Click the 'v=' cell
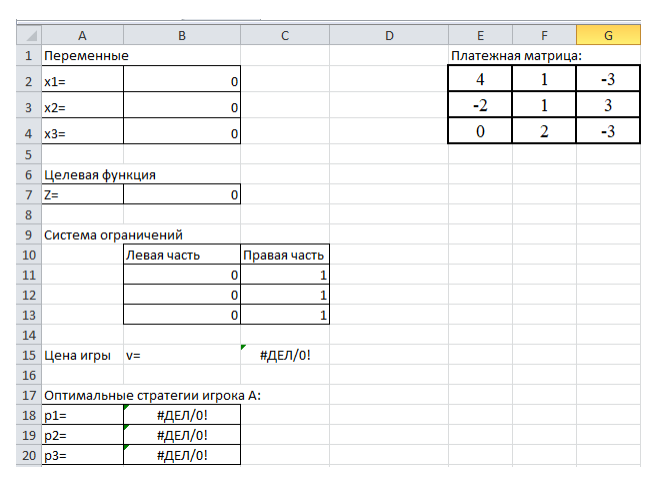The width and height of the screenshot is (662, 482). pos(182,355)
